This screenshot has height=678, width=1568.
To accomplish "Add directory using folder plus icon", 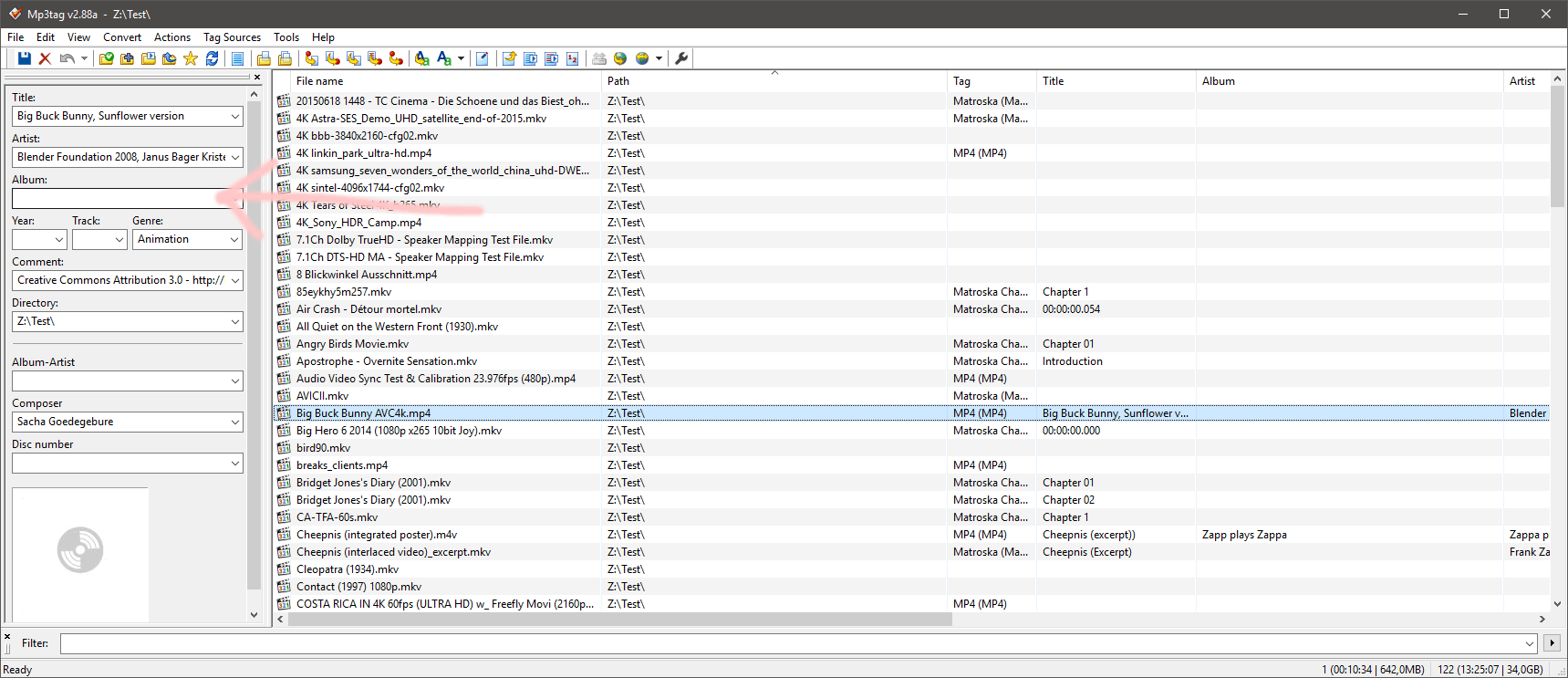I will [x=128, y=58].
